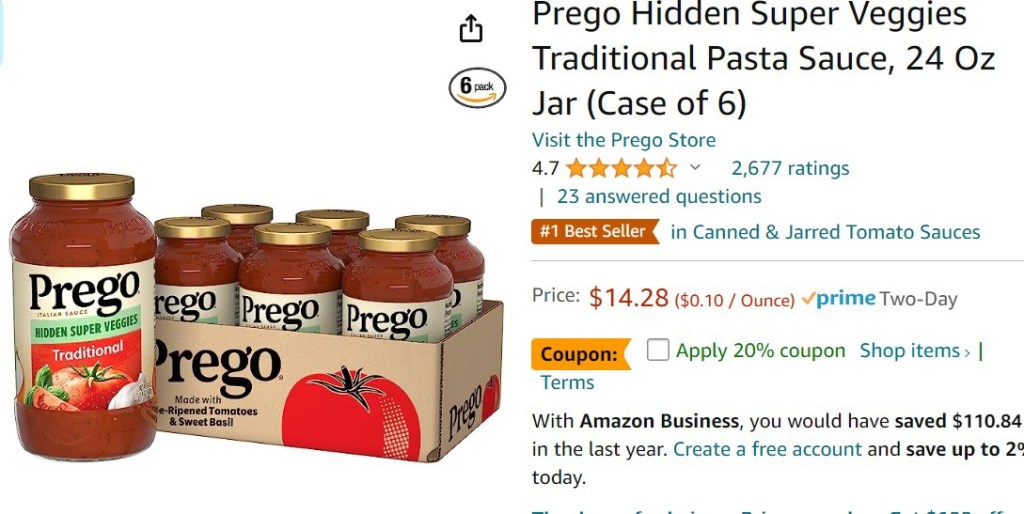Click the product title heading
The height and width of the screenshot is (514, 1024).
[x=763, y=59]
